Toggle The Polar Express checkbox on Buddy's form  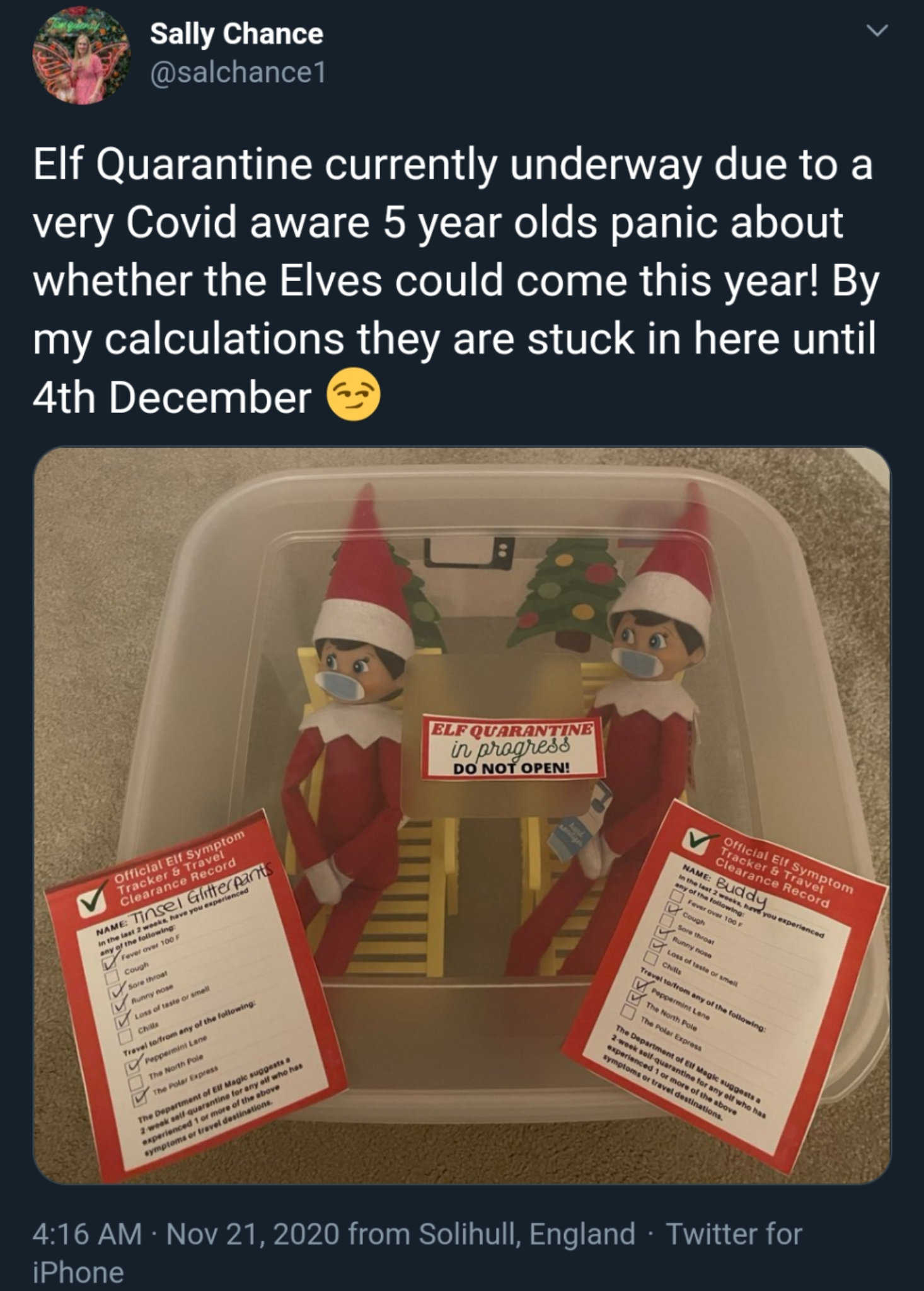click(627, 1012)
